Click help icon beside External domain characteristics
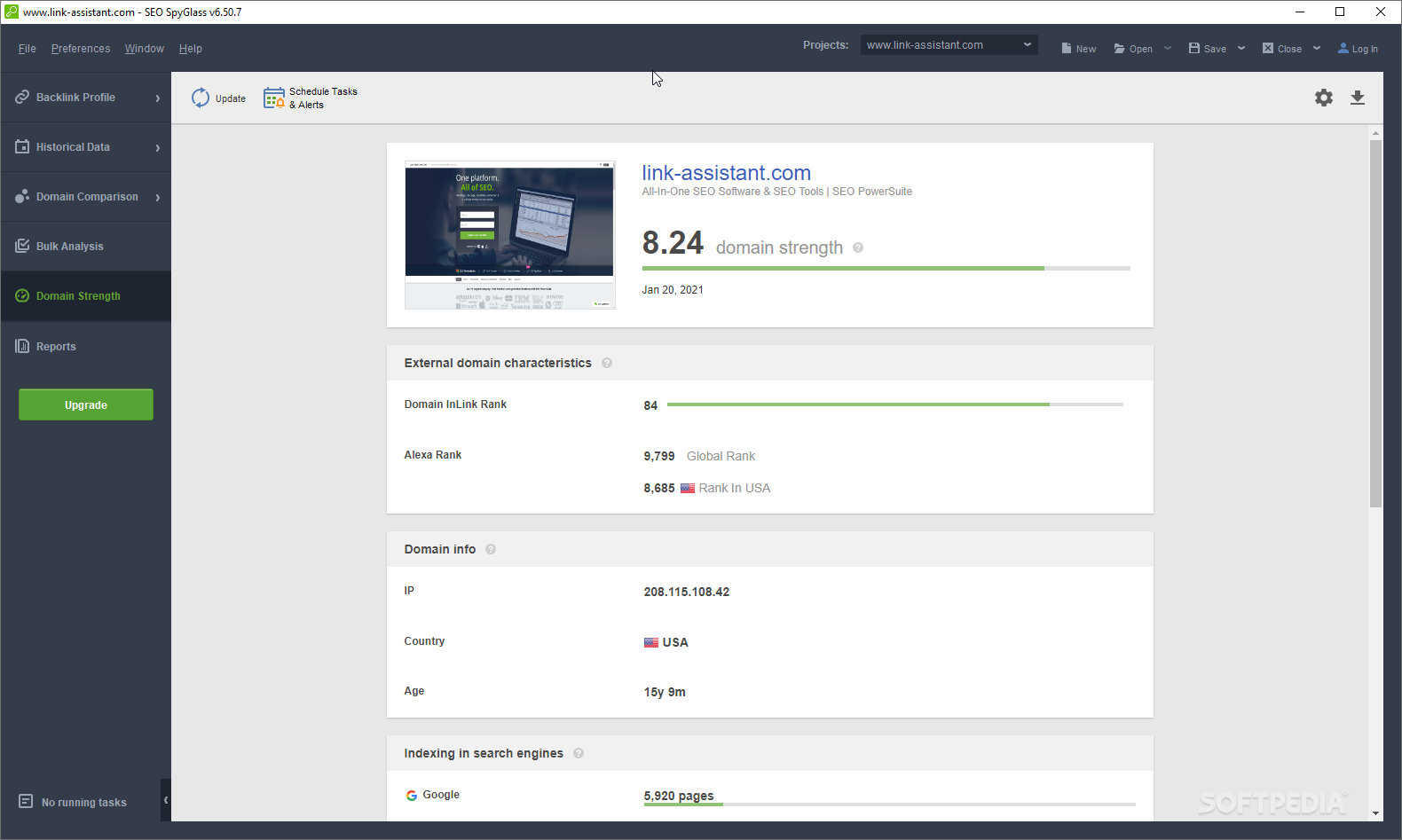The width and height of the screenshot is (1402, 840). (x=607, y=363)
